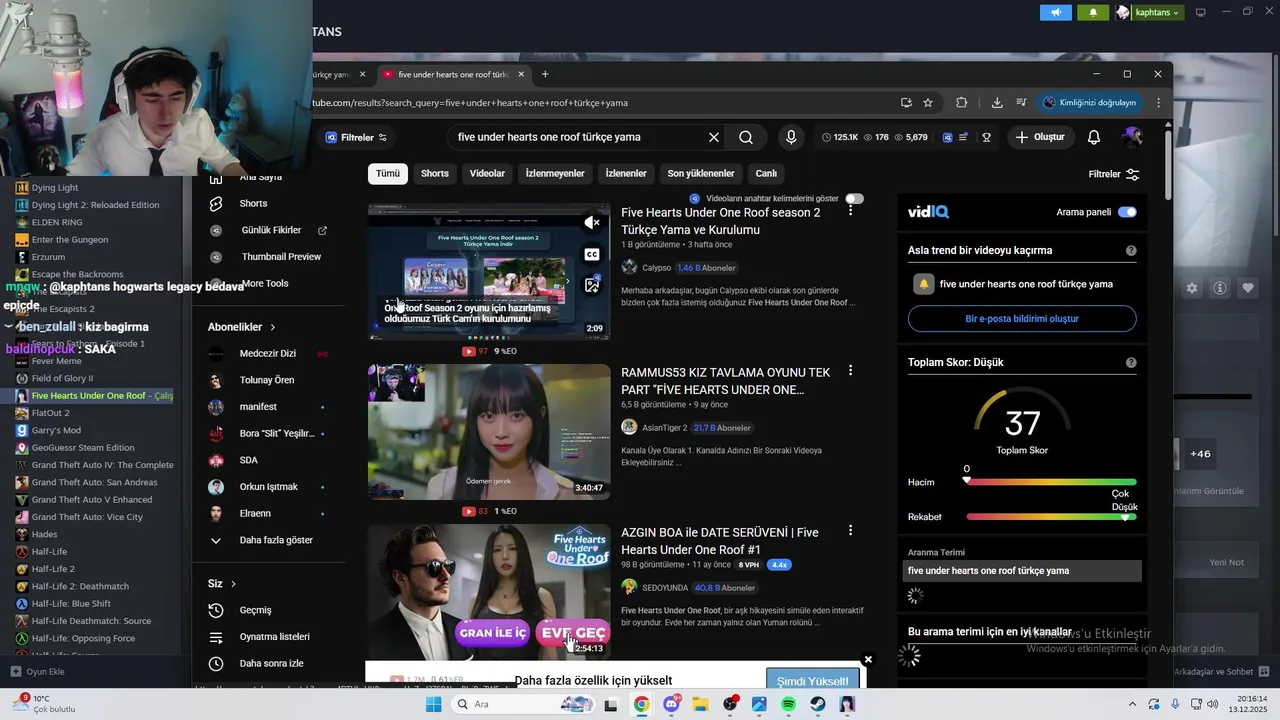1280x720 pixels.
Task: Open Spotify from the Windows taskbar
Action: tap(788, 705)
